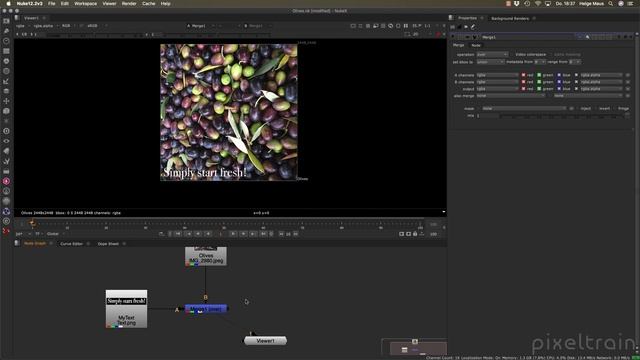
Task: Enable Video colorspace checkbox
Action: [x=512, y=54]
